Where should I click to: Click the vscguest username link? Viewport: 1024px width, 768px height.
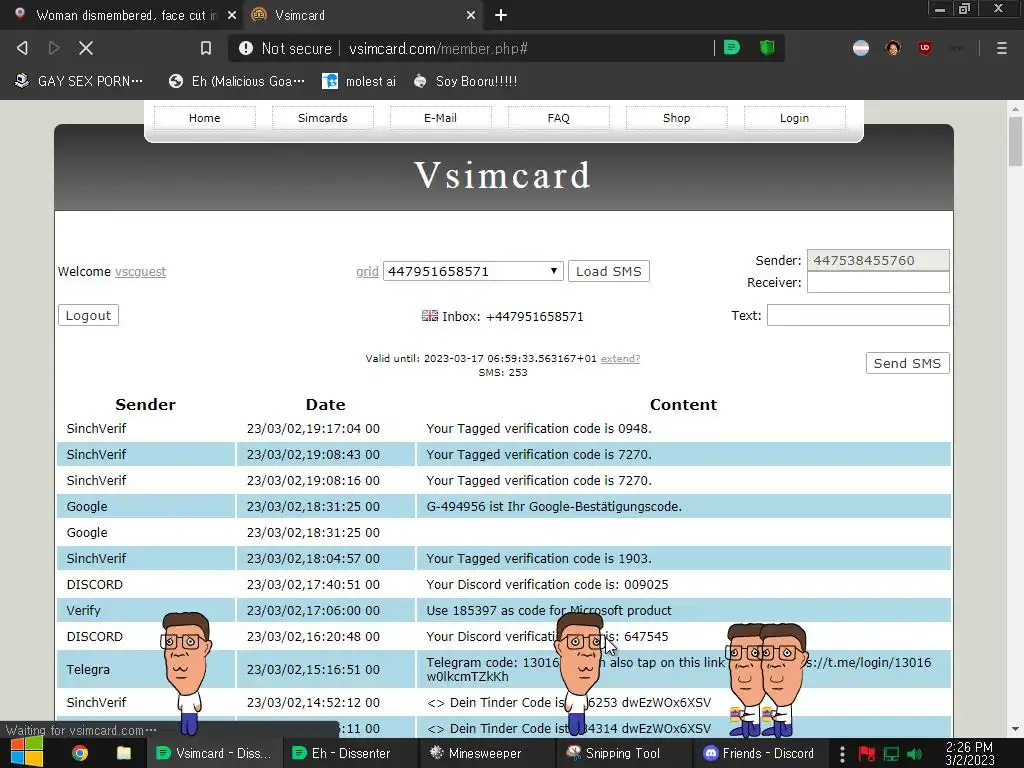click(140, 272)
